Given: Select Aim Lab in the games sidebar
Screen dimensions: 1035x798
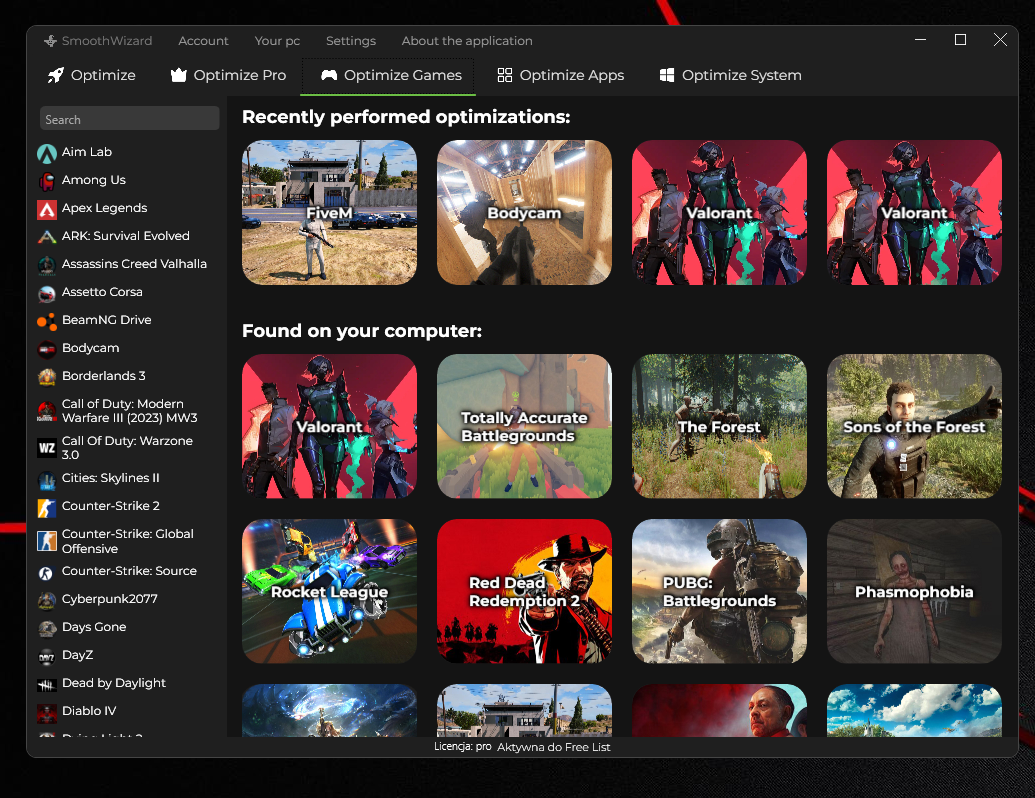Looking at the screenshot, I should [86, 151].
